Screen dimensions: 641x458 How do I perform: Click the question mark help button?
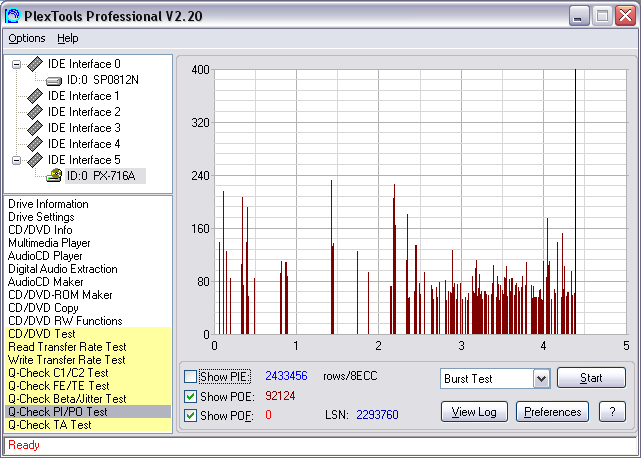click(x=612, y=412)
